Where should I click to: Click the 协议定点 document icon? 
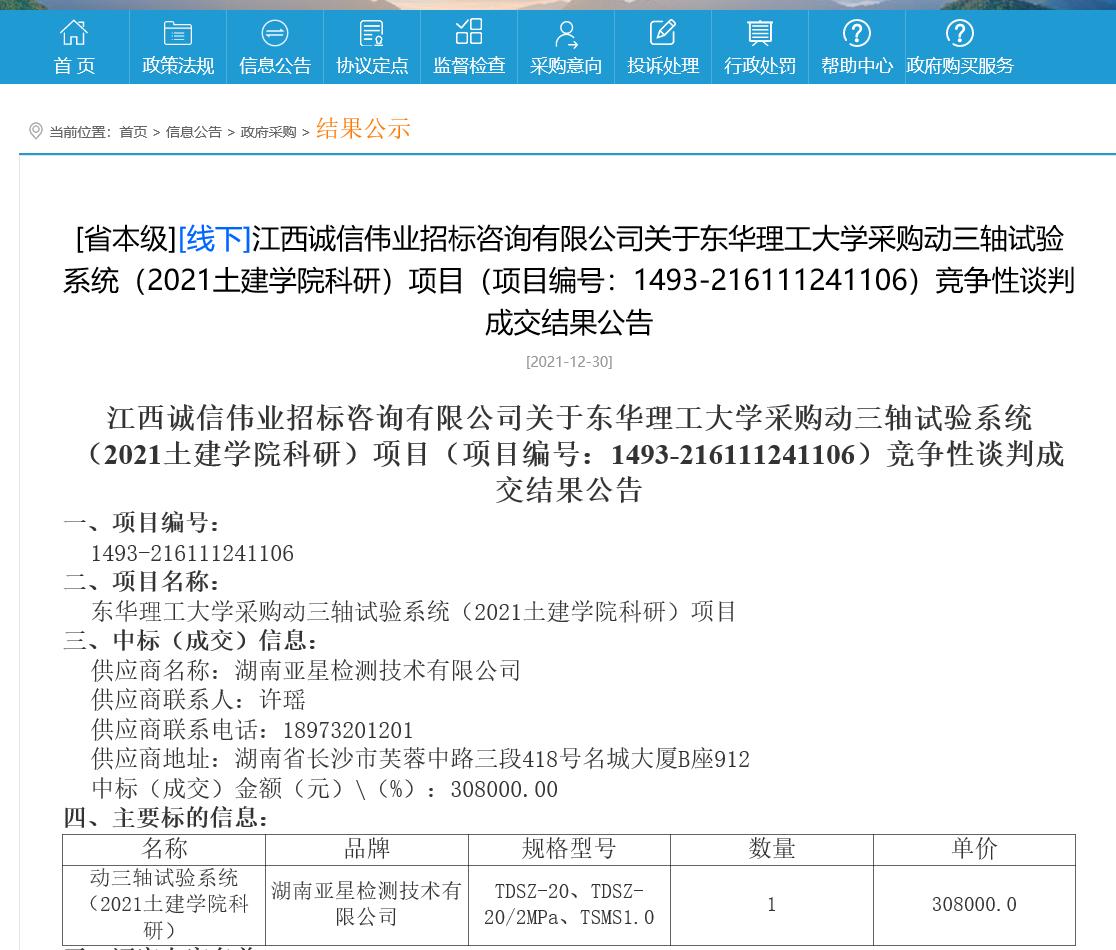pyautogui.click(x=372, y=33)
